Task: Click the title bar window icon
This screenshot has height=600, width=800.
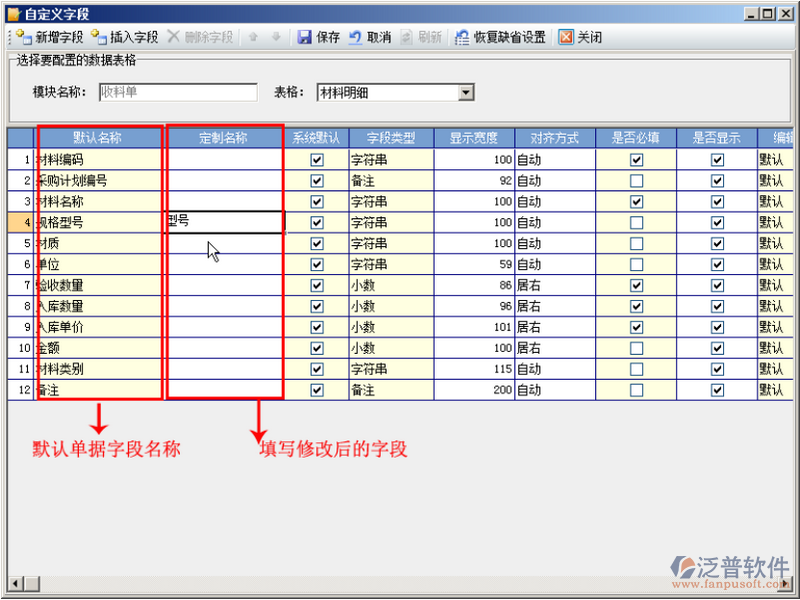Action: click(x=14, y=14)
